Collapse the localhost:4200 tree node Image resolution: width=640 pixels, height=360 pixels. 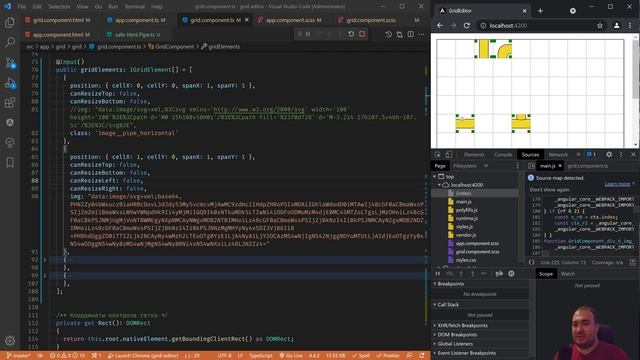pyautogui.click(x=440, y=185)
